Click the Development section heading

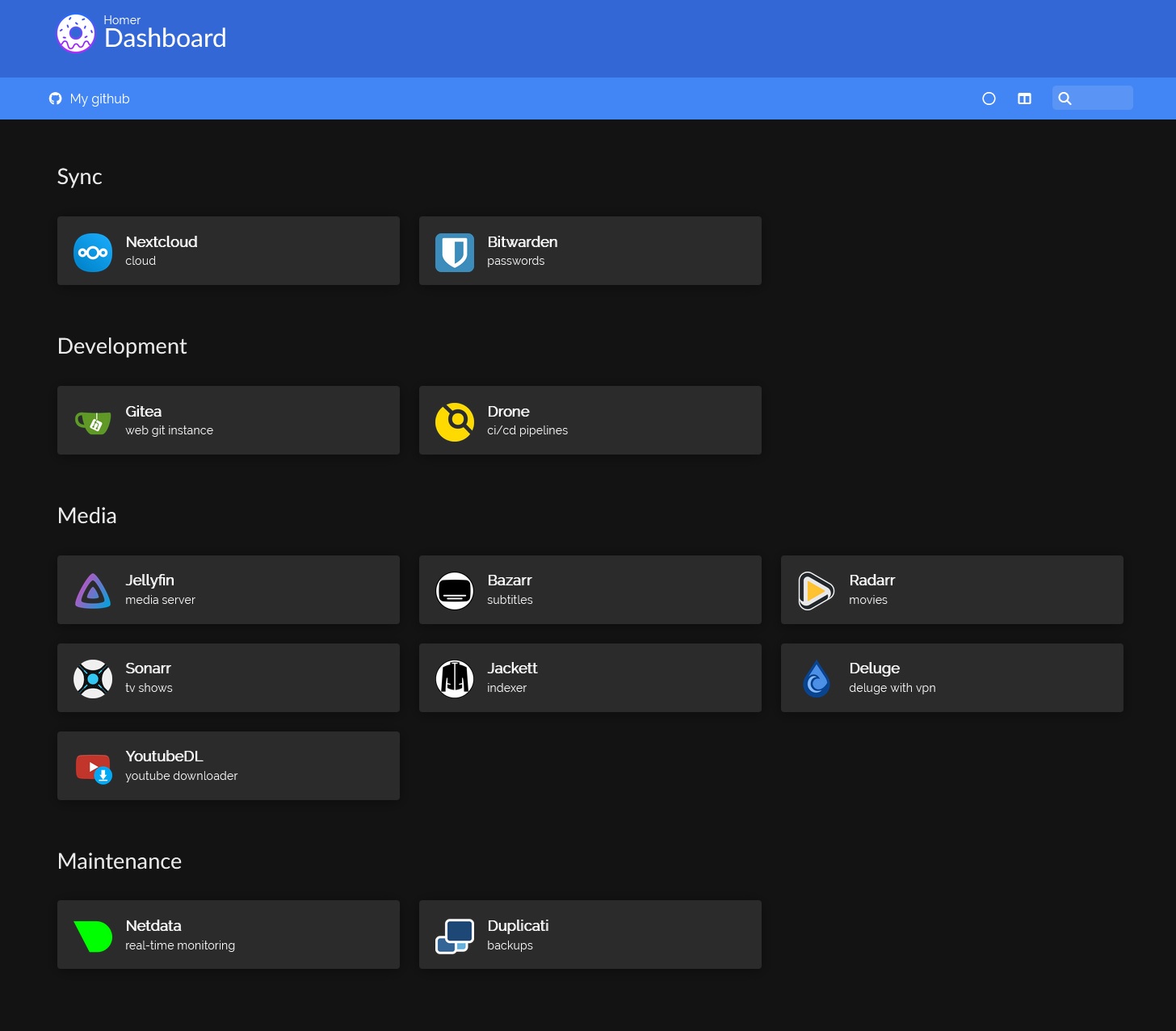click(x=122, y=346)
